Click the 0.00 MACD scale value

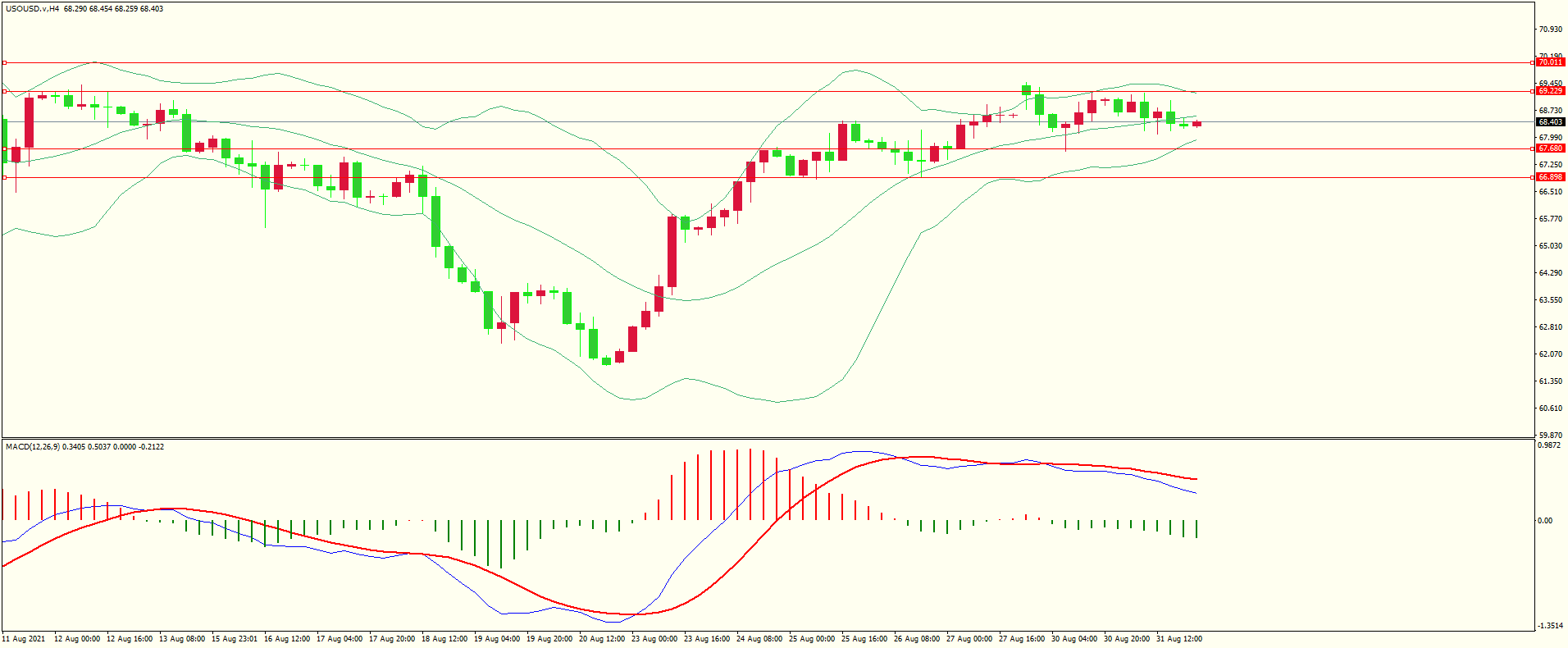tap(1545, 521)
